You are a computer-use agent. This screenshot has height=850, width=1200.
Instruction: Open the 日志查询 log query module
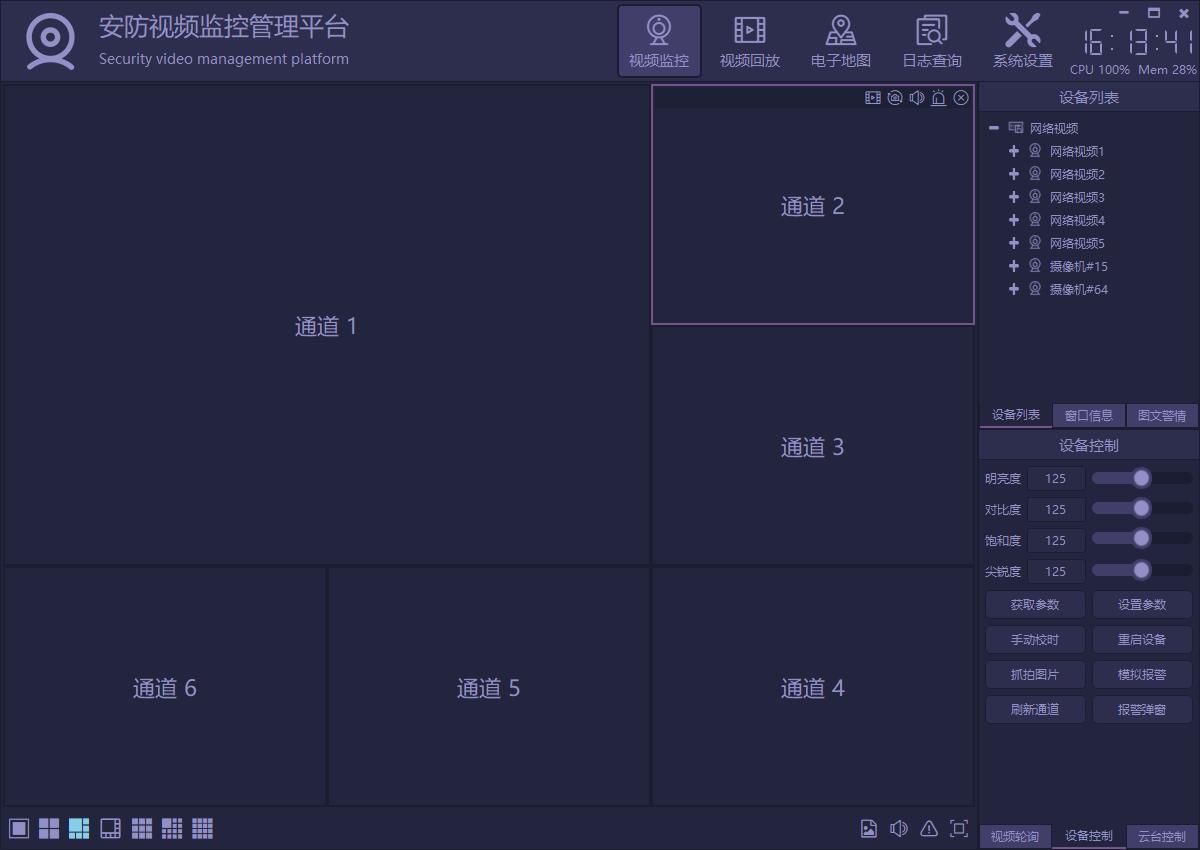pos(931,41)
